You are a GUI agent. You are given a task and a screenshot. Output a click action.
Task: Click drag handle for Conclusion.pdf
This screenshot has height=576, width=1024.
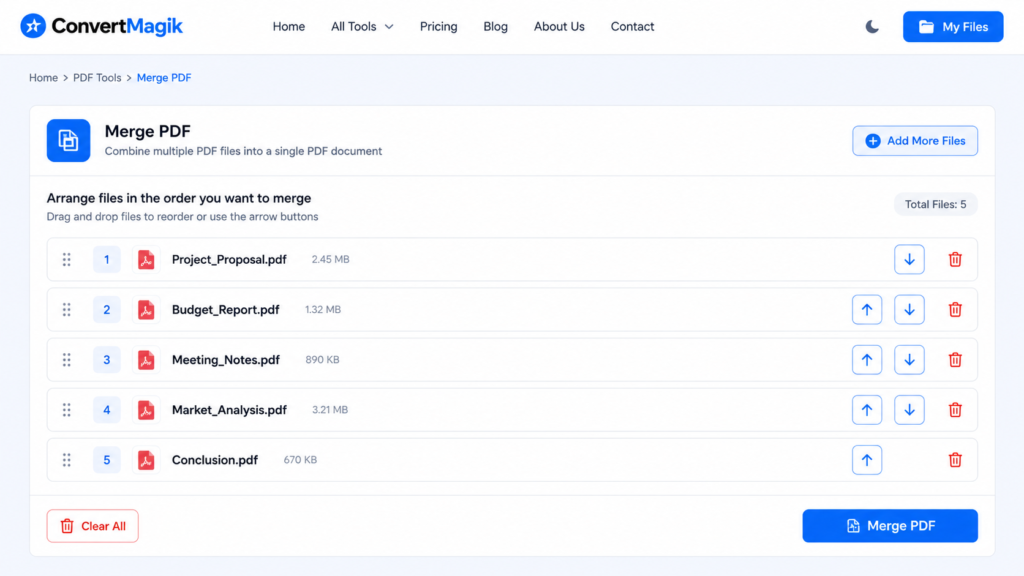point(67,460)
